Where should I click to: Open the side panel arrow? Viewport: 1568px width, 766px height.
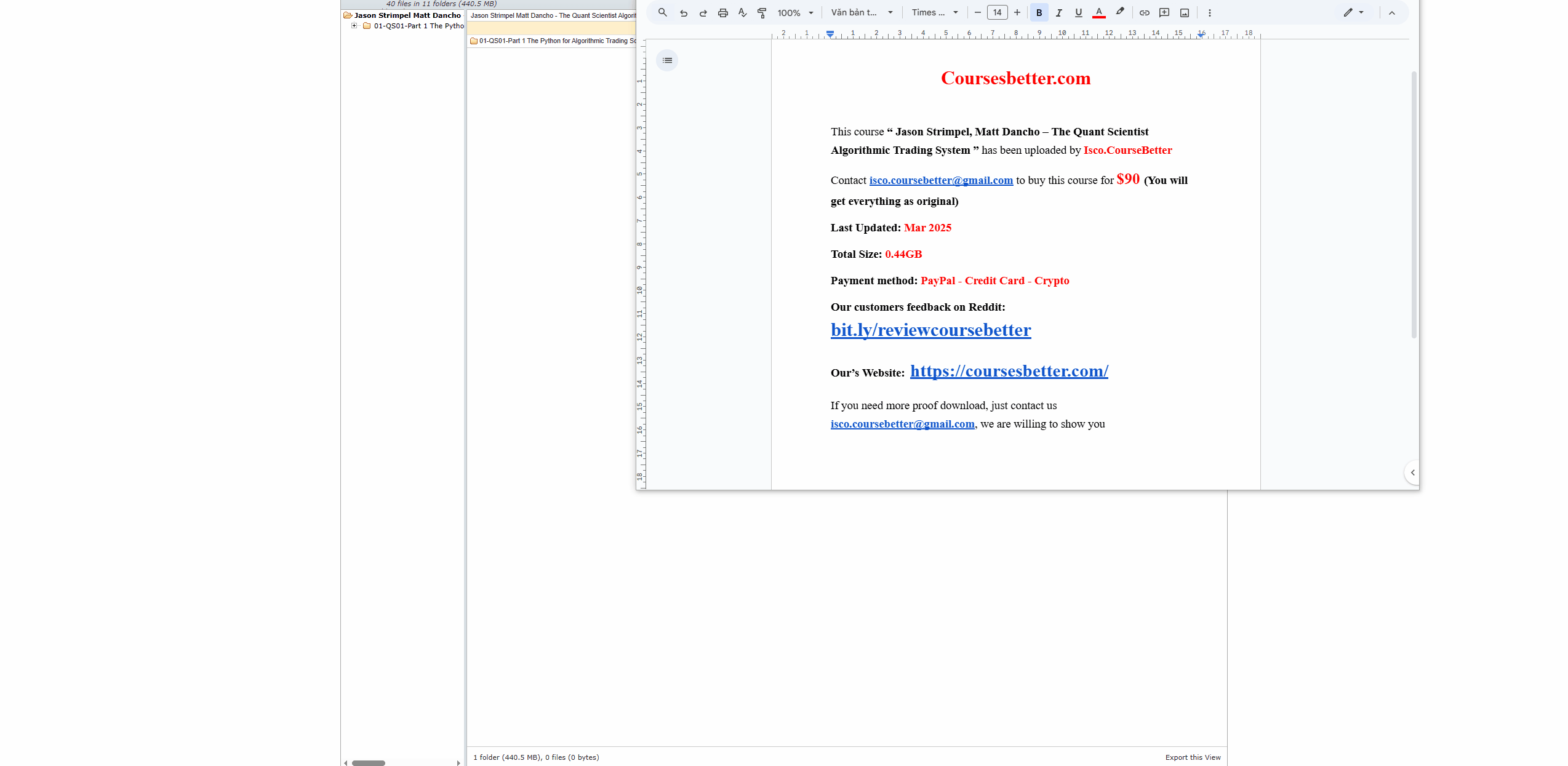[x=1412, y=473]
